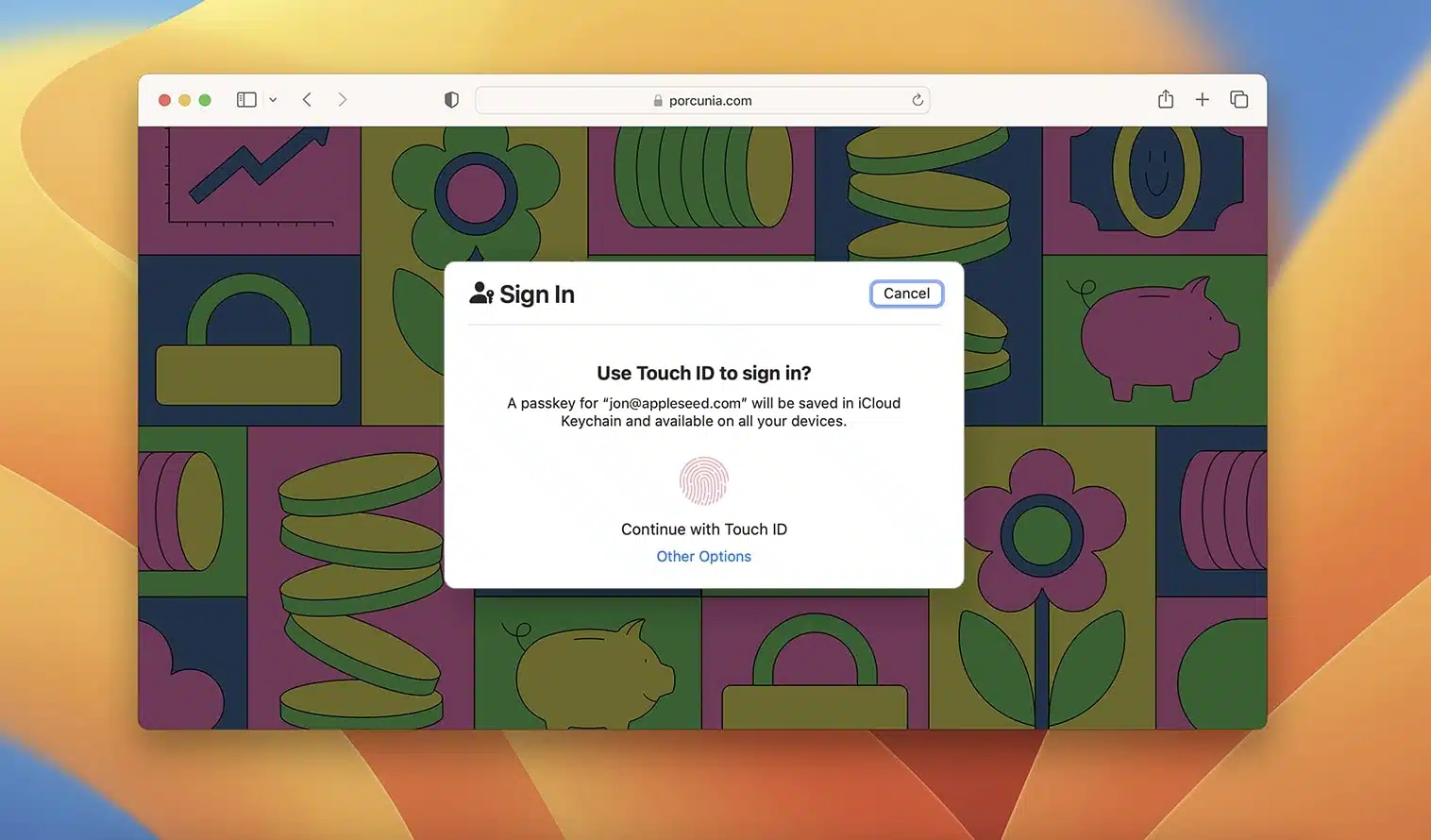Show the tab overview icon
The image size is (1431, 840).
(1238, 100)
